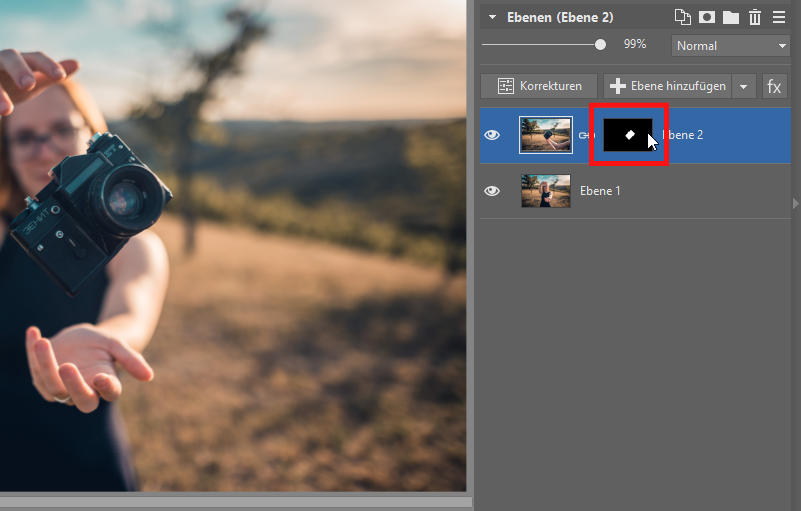The height and width of the screenshot is (511, 801).
Task: Click the duplicate layer icon
Action: tap(683, 17)
